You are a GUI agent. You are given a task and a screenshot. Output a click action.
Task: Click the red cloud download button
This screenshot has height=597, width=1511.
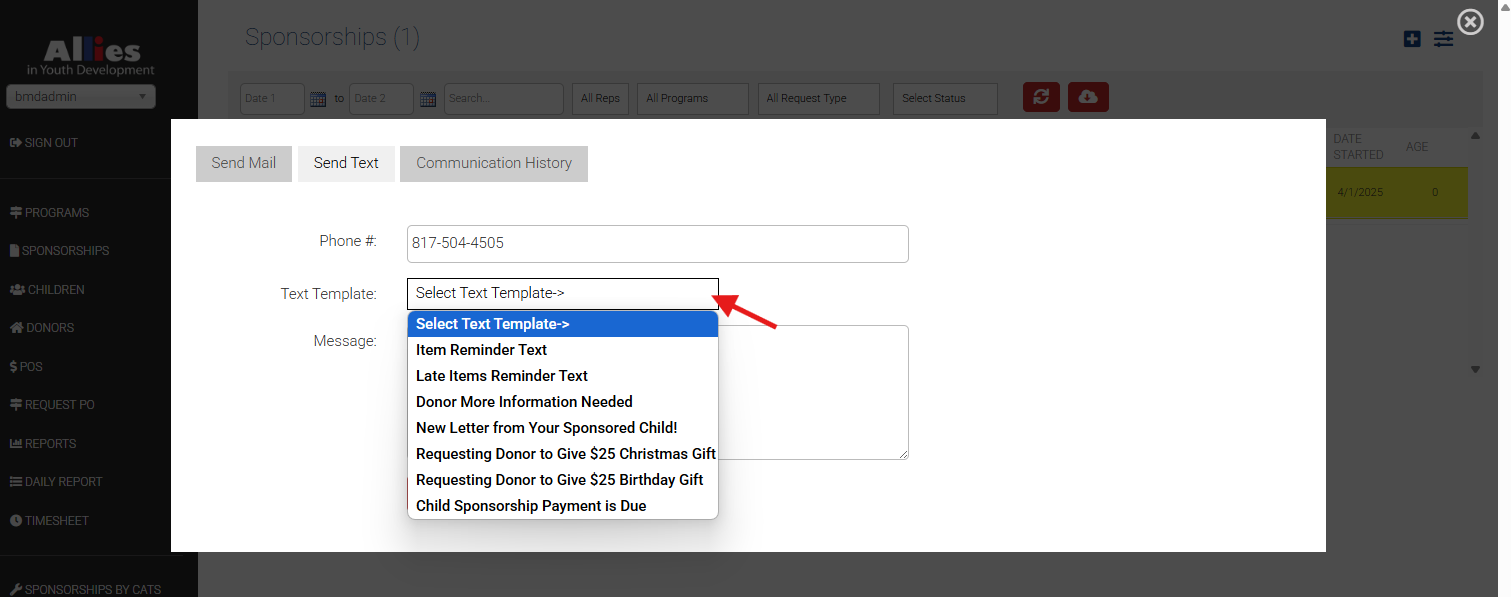1088,97
